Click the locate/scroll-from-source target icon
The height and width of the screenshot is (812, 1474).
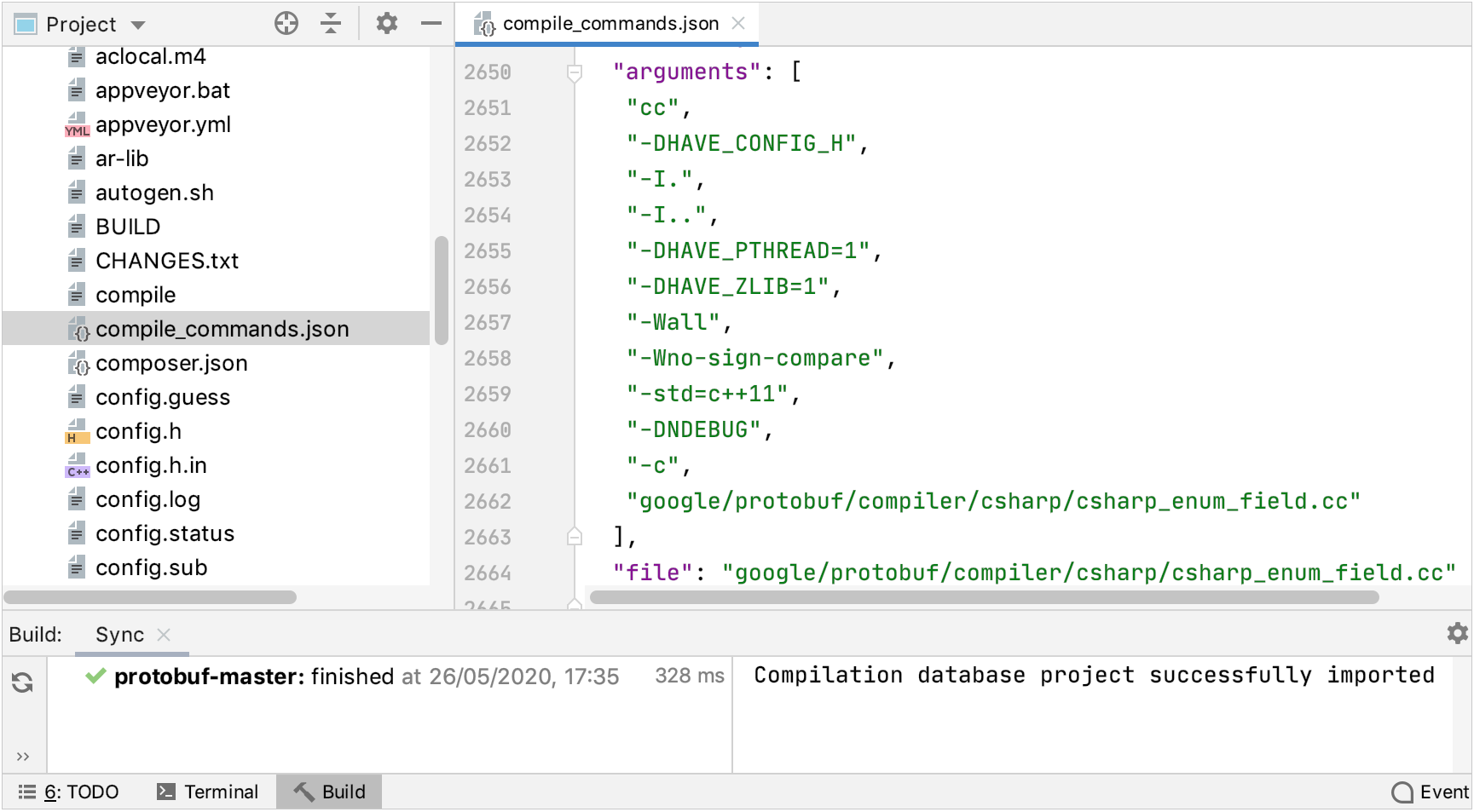pos(286,24)
